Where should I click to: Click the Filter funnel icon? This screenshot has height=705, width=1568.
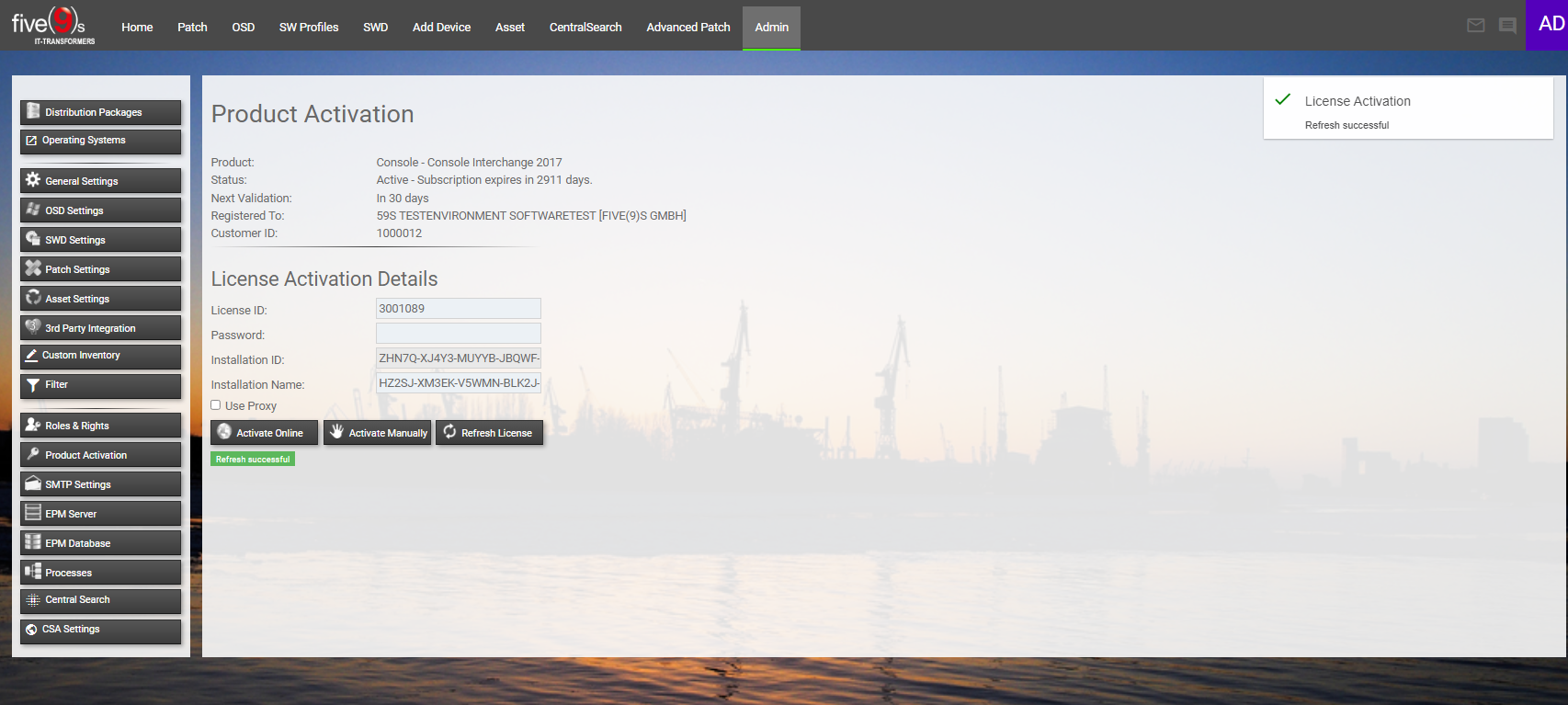[33, 385]
